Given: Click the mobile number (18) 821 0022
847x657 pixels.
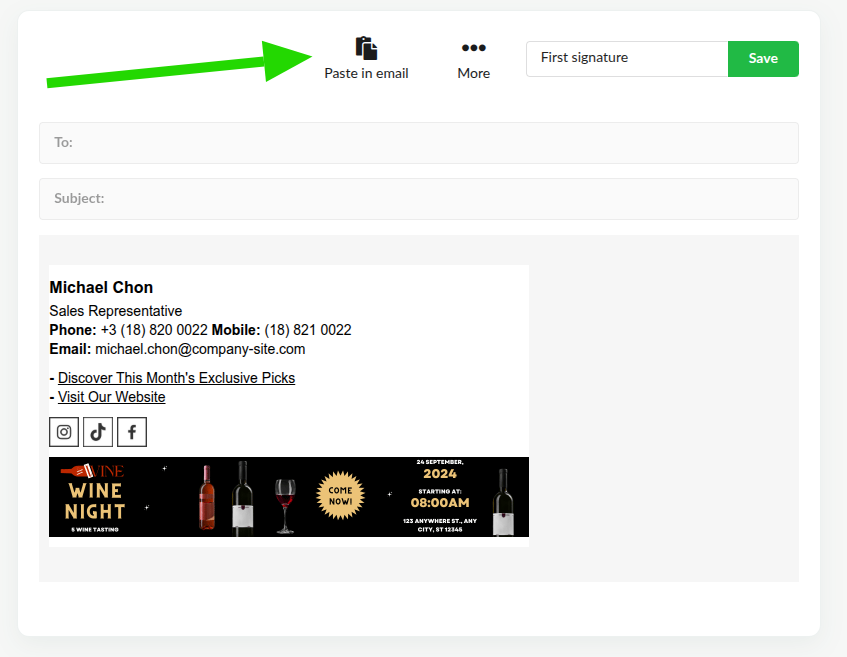Looking at the screenshot, I should coord(308,330).
